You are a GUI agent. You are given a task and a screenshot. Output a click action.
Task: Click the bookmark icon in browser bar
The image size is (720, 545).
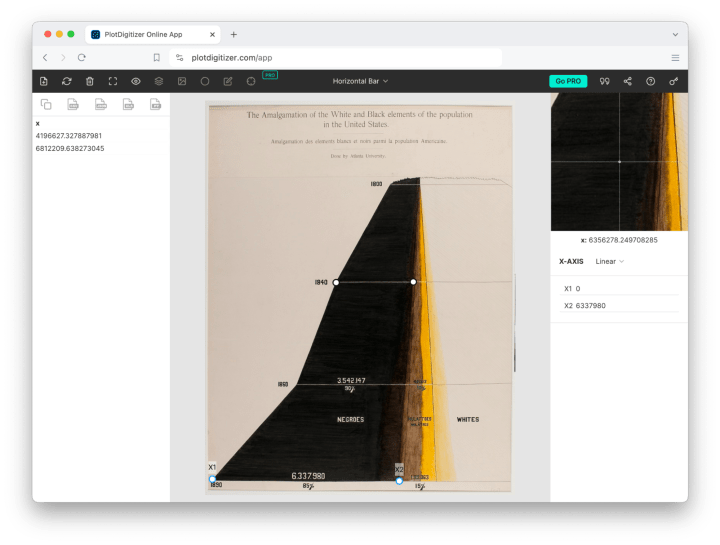click(157, 57)
